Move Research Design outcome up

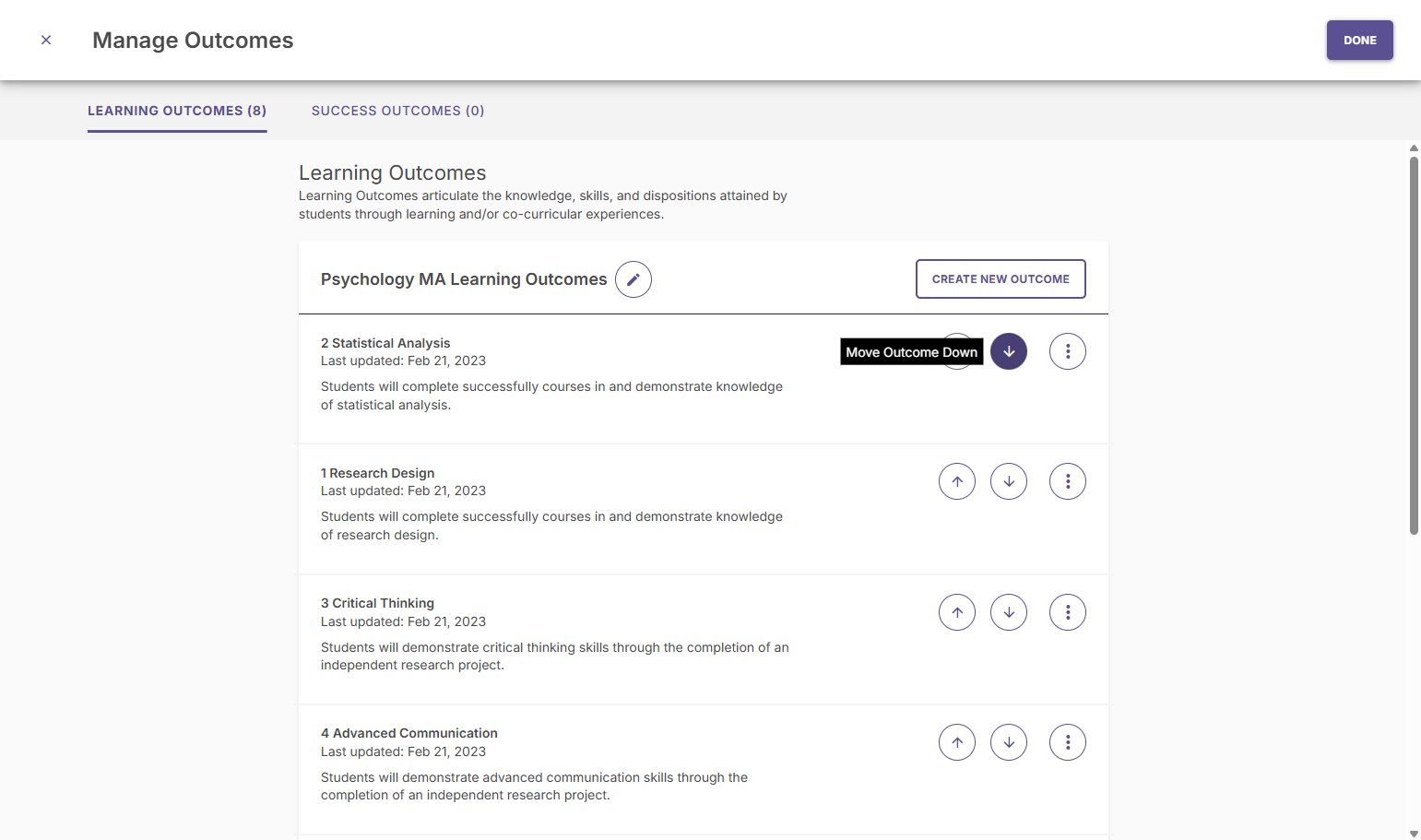click(957, 481)
